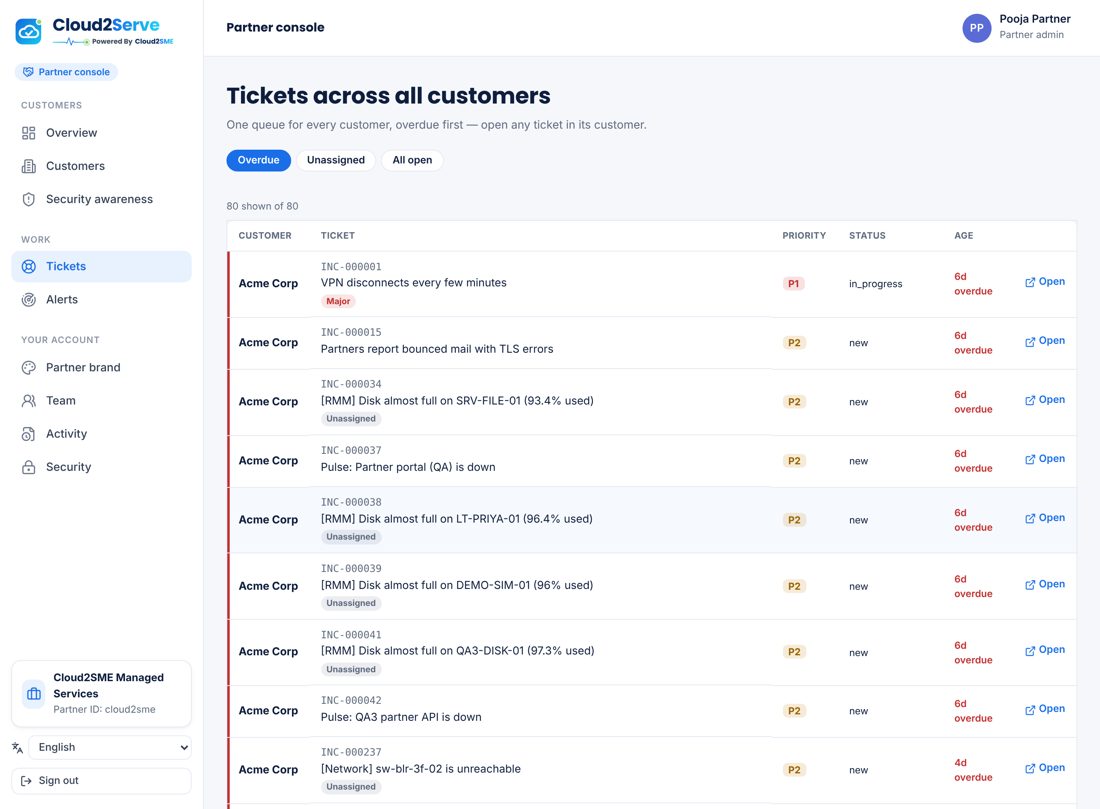This screenshot has width=1100, height=809.
Task: Click Unassigned tag on INC-000038
Action: pyautogui.click(x=351, y=537)
